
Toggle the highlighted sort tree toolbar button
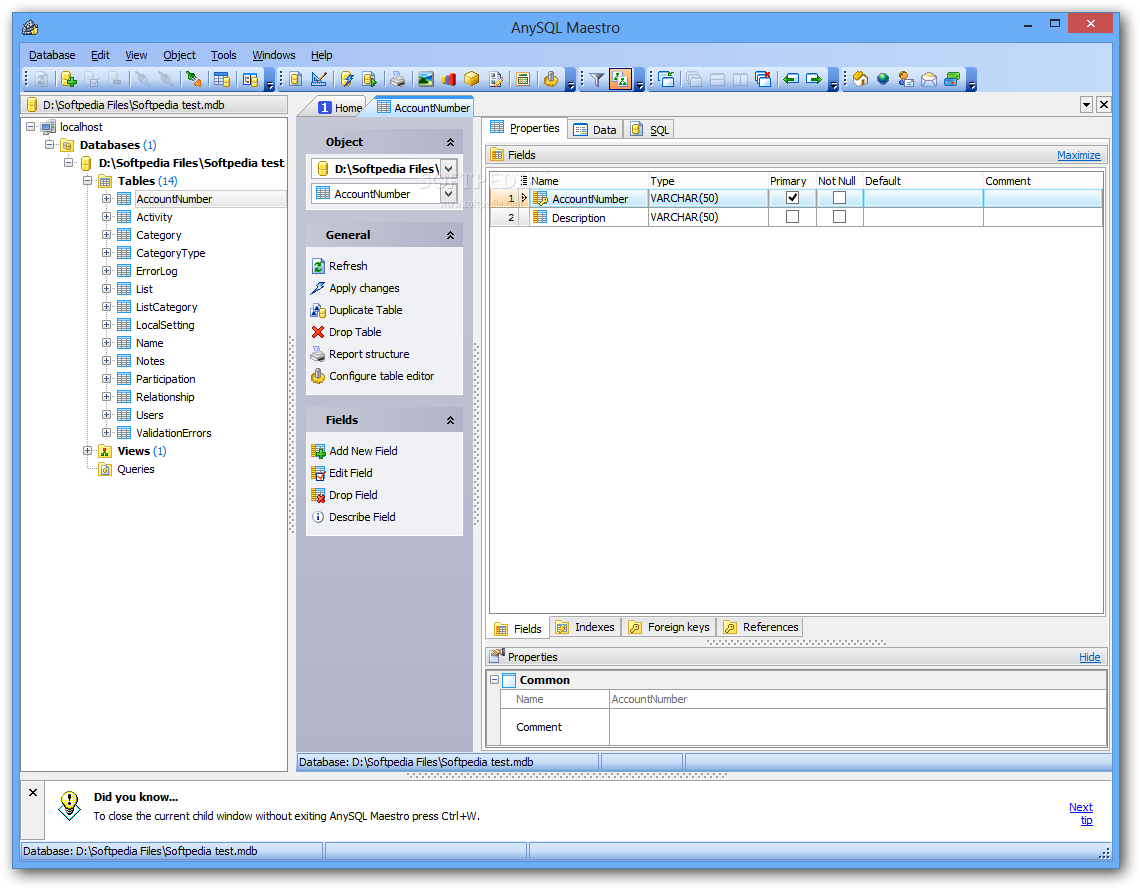620,79
